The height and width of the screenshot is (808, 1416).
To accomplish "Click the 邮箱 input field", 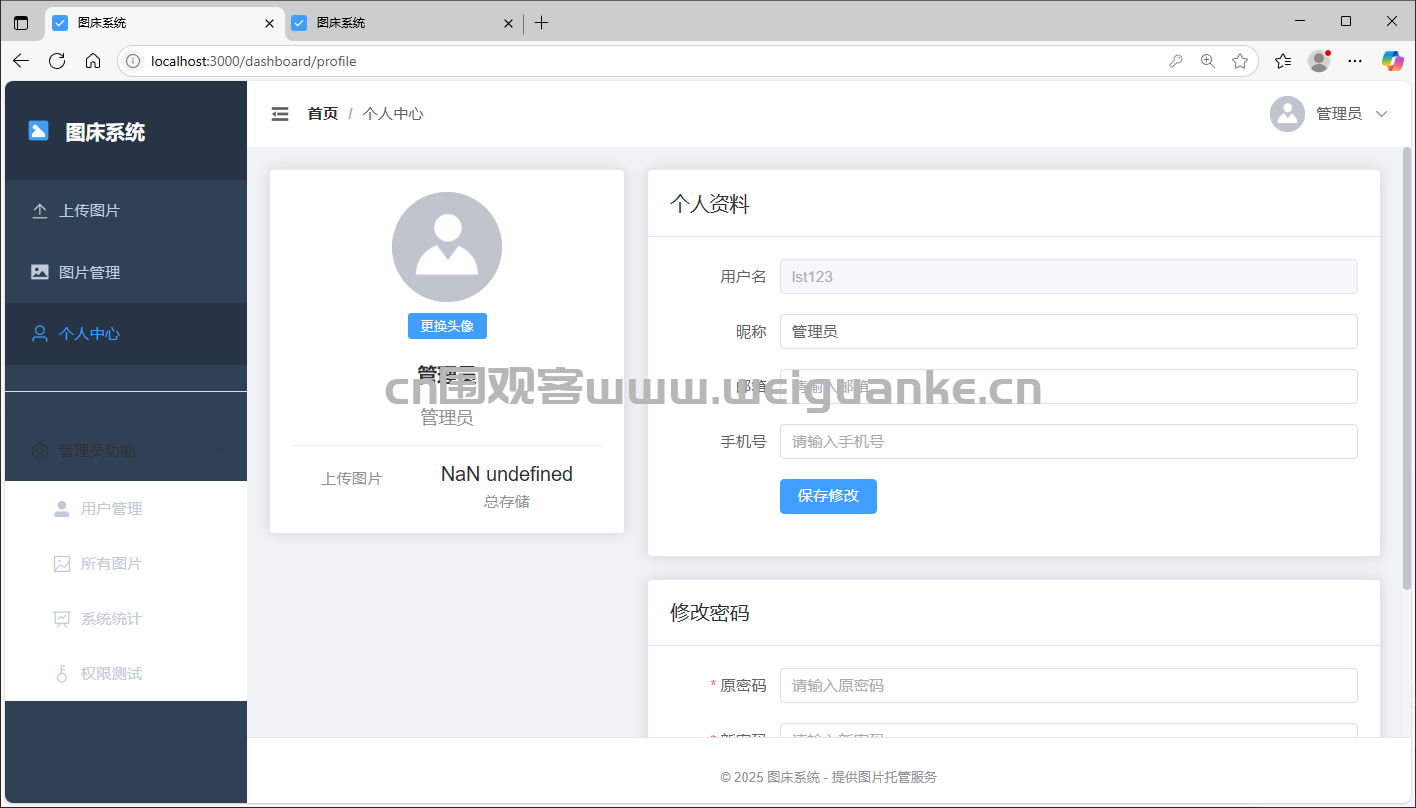I will (x=1069, y=386).
